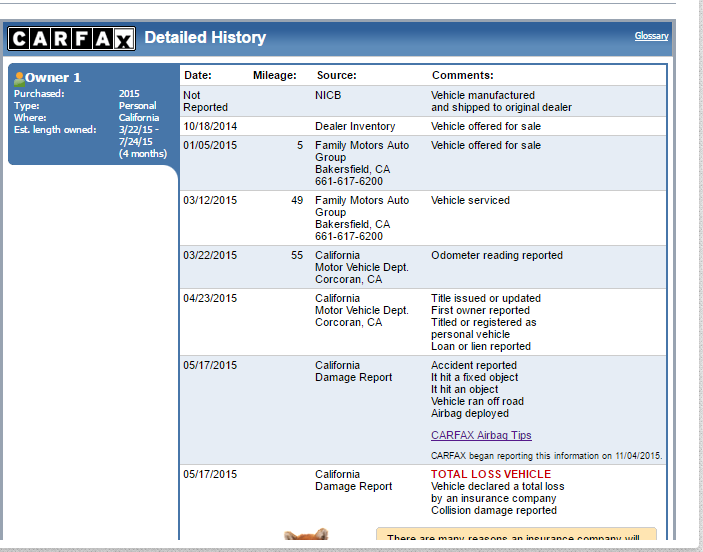Click the Owner 1 person icon
703x552 pixels.
pos(18,78)
